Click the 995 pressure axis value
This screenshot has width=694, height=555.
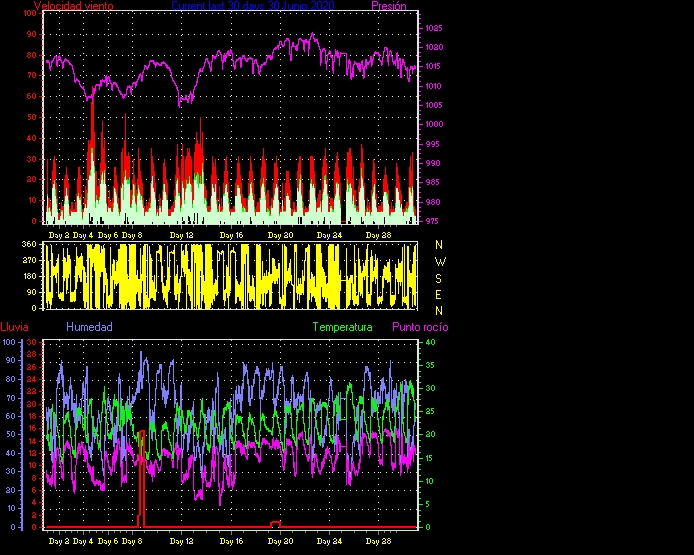click(x=434, y=144)
